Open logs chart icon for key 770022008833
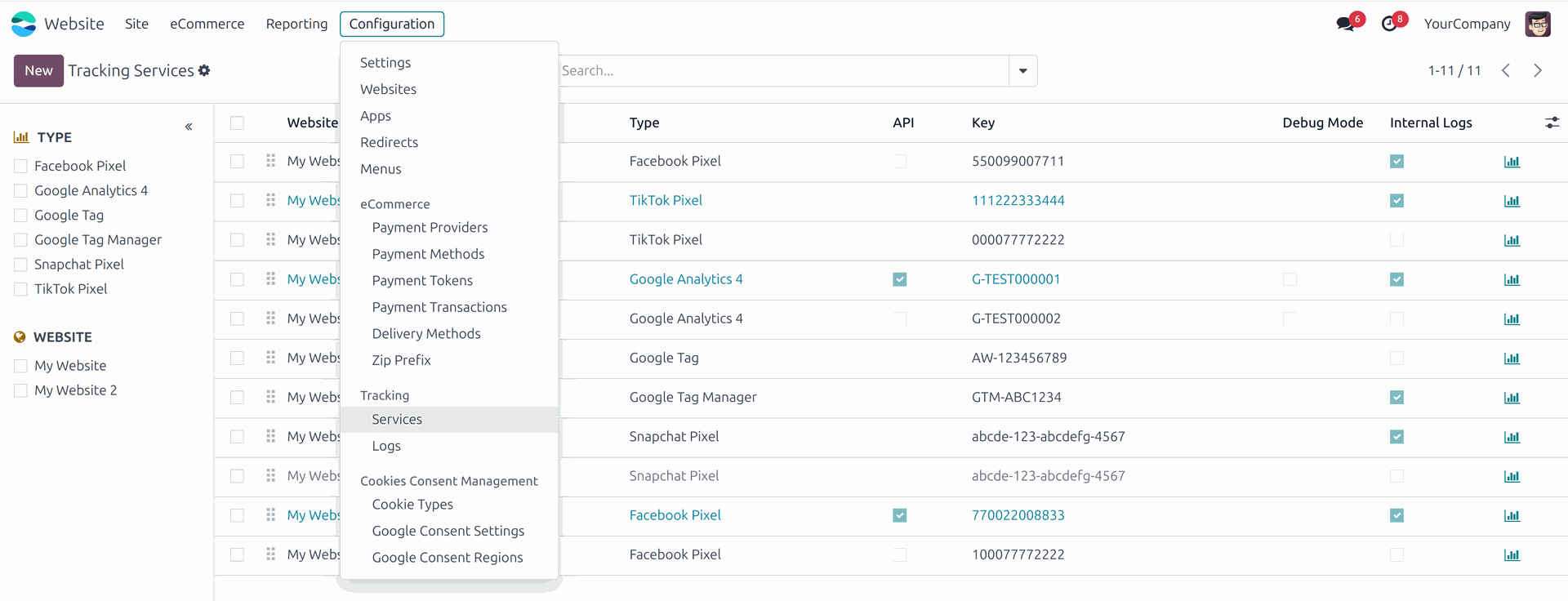The height and width of the screenshot is (601, 1568). [1512, 515]
